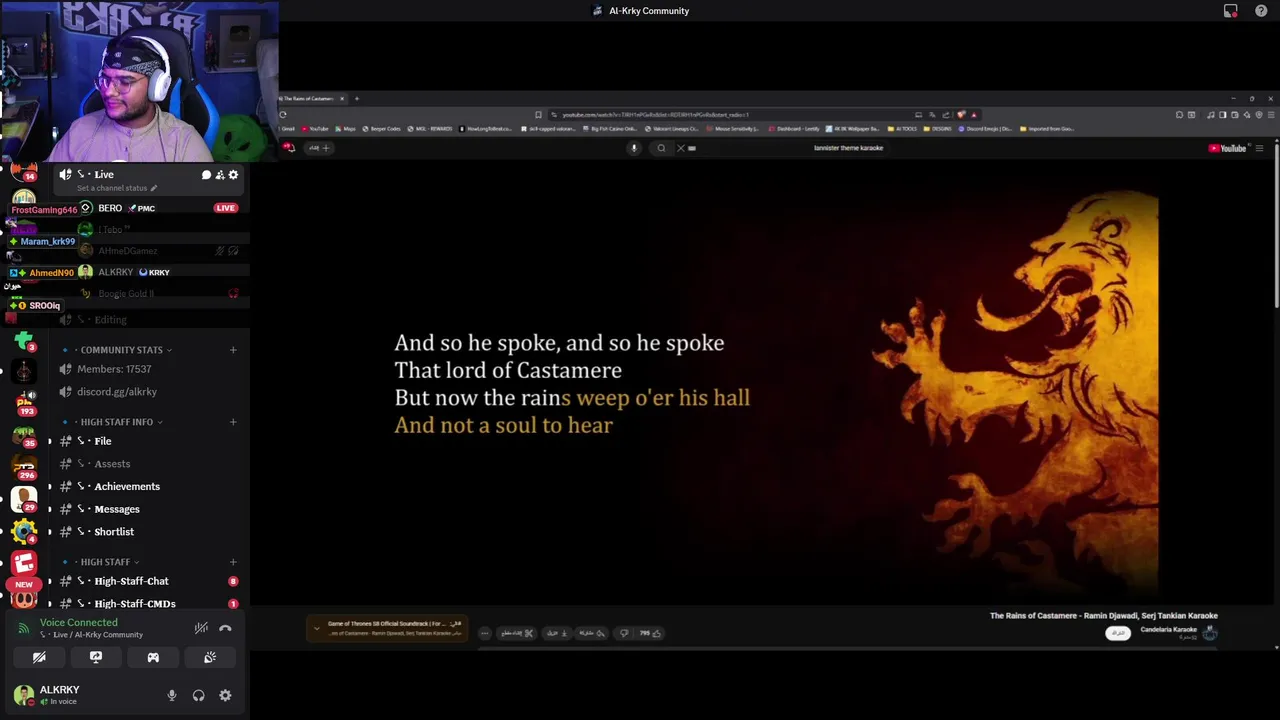Open Candelaria Karaoke channel
This screenshot has height=720, width=1280.
click(1169, 630)
